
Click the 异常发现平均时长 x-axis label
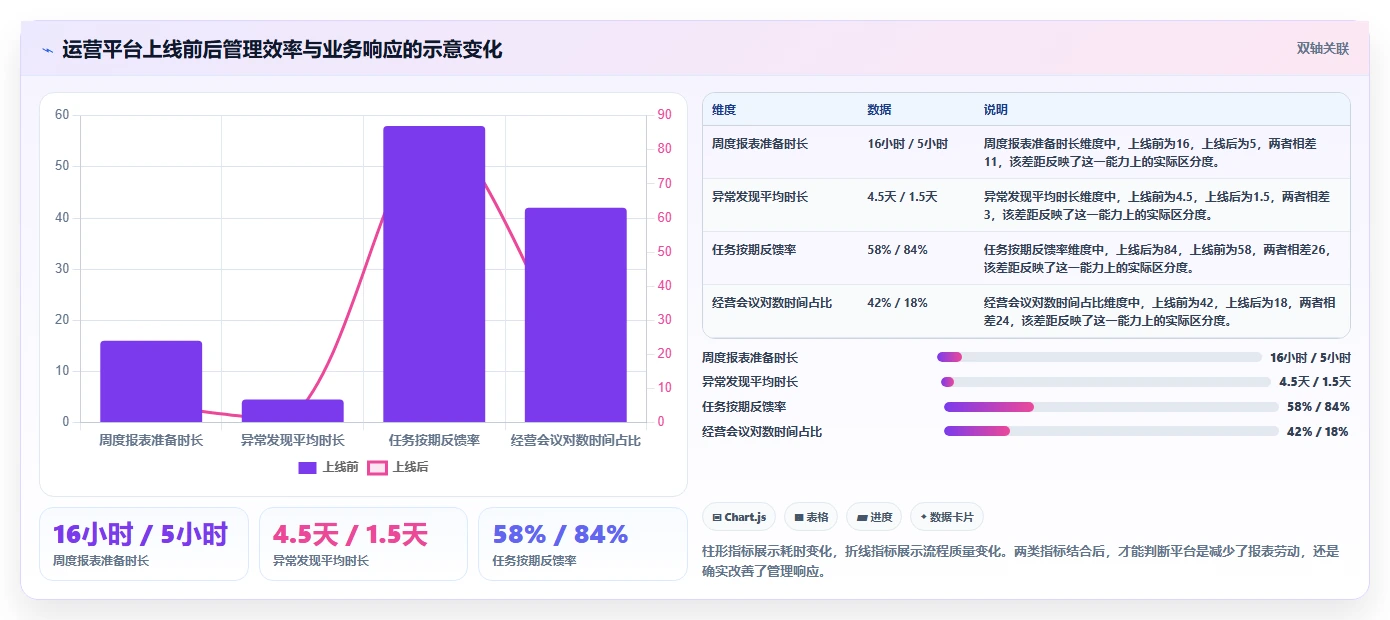pyautogui.click(x=293, y=440)
